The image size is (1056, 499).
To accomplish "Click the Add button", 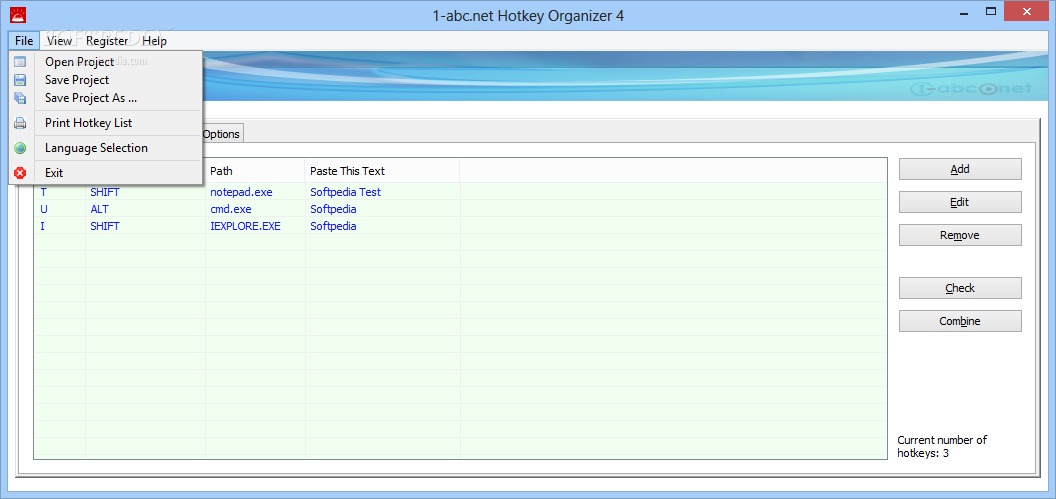I will click(x=960, y=169).
